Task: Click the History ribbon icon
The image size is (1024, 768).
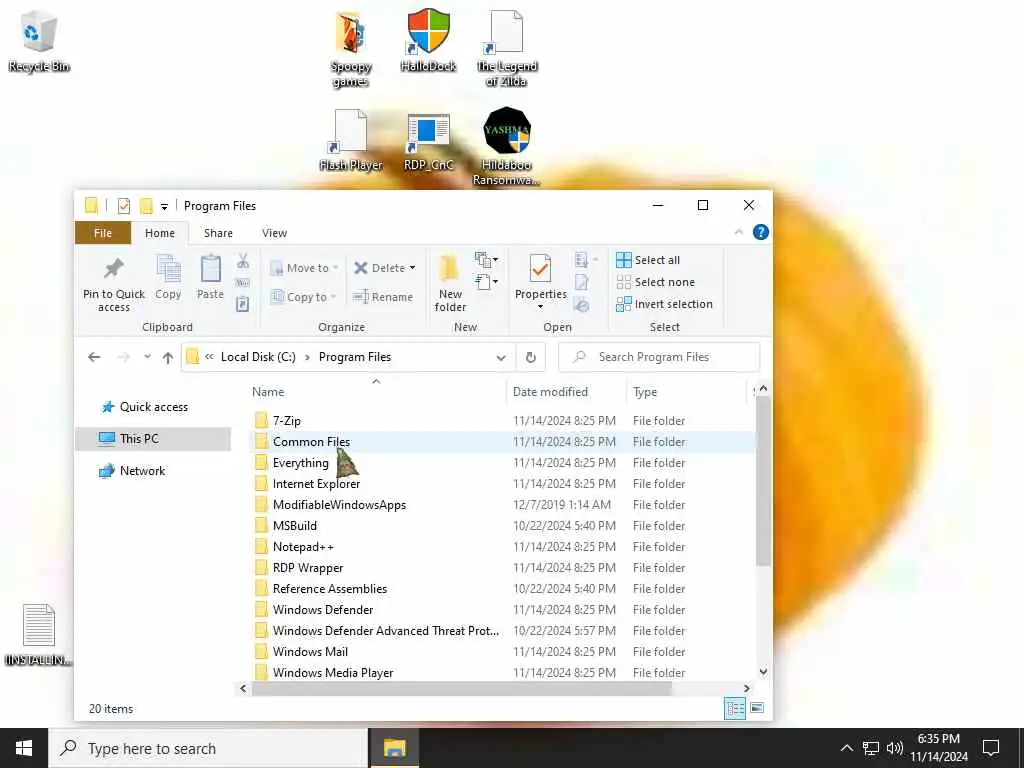Action: point(582,304)
